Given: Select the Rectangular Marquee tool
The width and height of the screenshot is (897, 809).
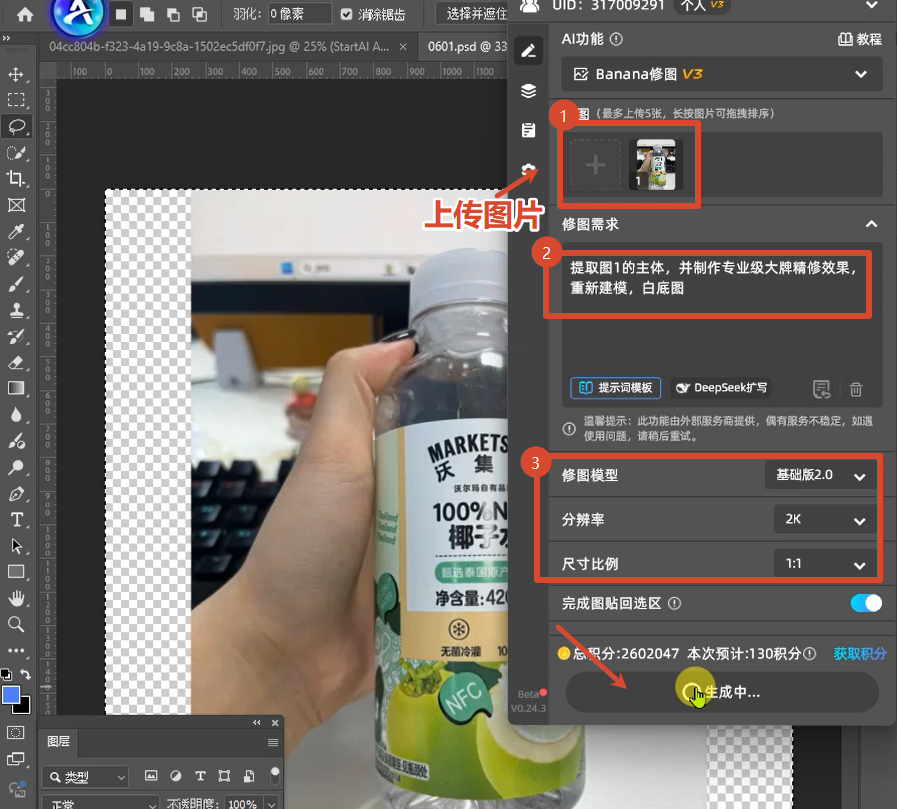Looking at the screenshot, I should [x=16, y=100].
